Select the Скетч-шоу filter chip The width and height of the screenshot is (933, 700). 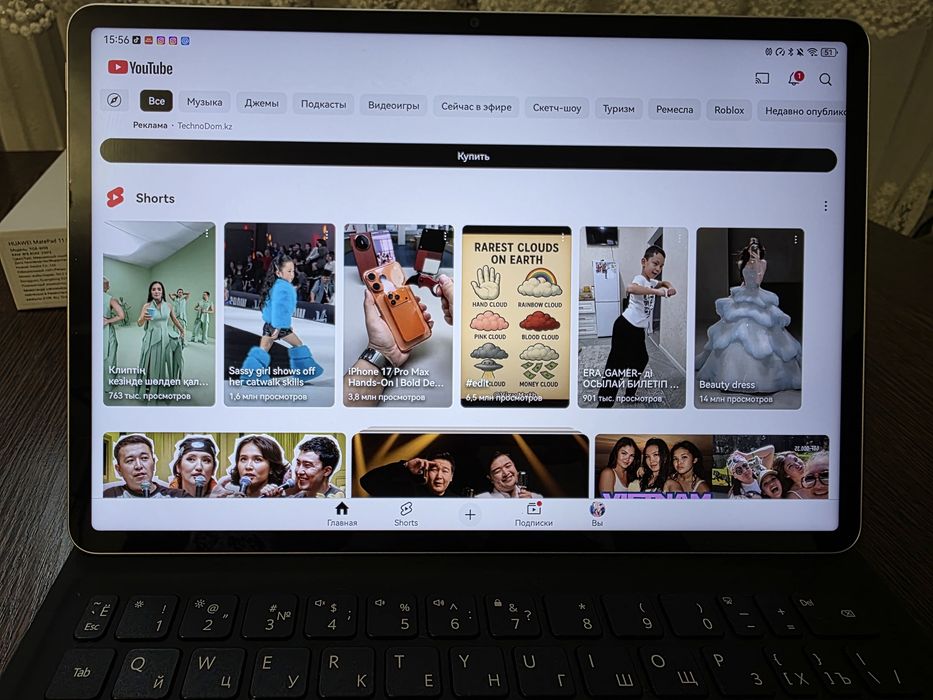[557, 108]
